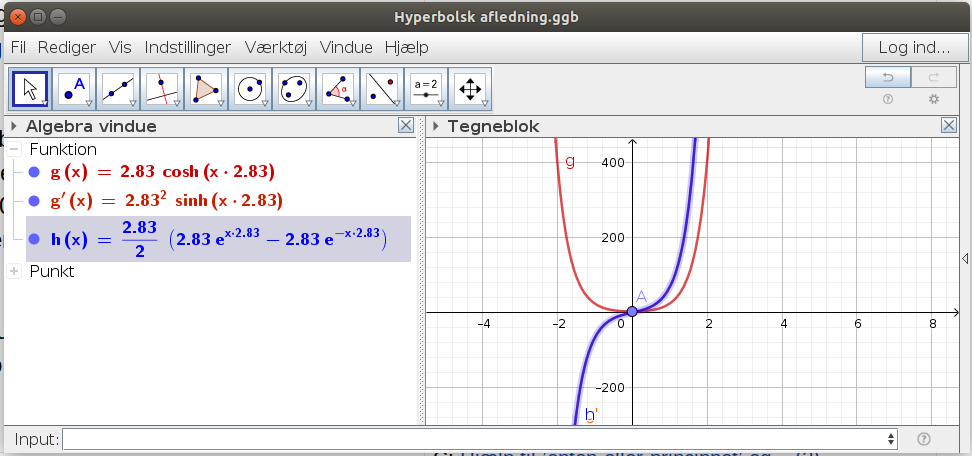Viewport: 972px width, 456px height.
Task: Open the Vis menu
Action: [x=120, y=48]
